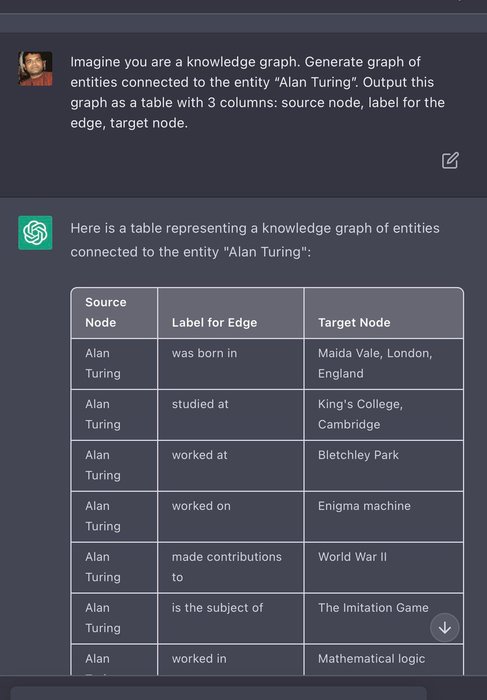Focus the message input box at bottom
Viewport: 487px width, 700px height.
pyautogui.click(x=219, y=693)
